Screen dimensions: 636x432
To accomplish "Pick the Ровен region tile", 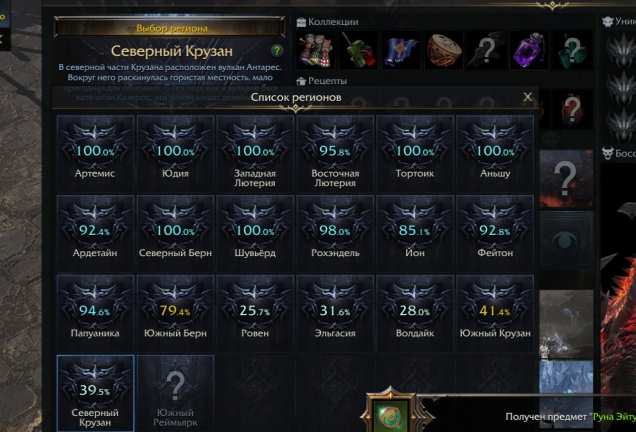I will [x=255, y=313].
